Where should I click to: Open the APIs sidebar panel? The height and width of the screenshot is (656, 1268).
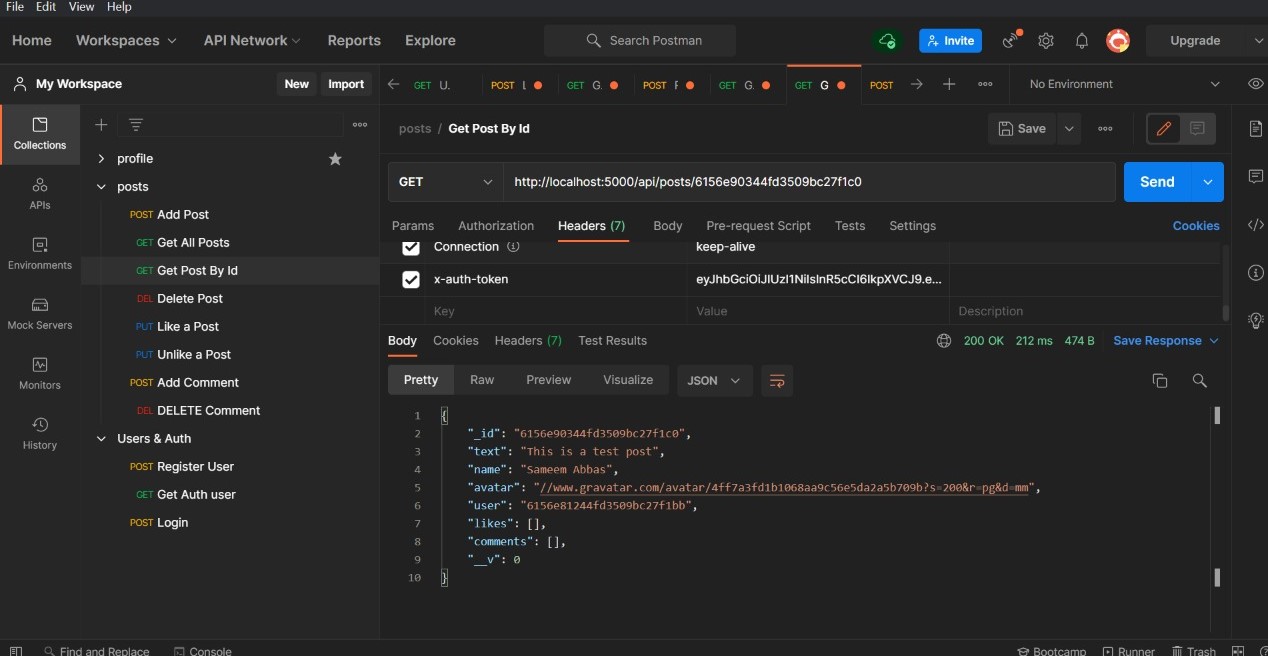pyautogui.click(x=40, y=194)
